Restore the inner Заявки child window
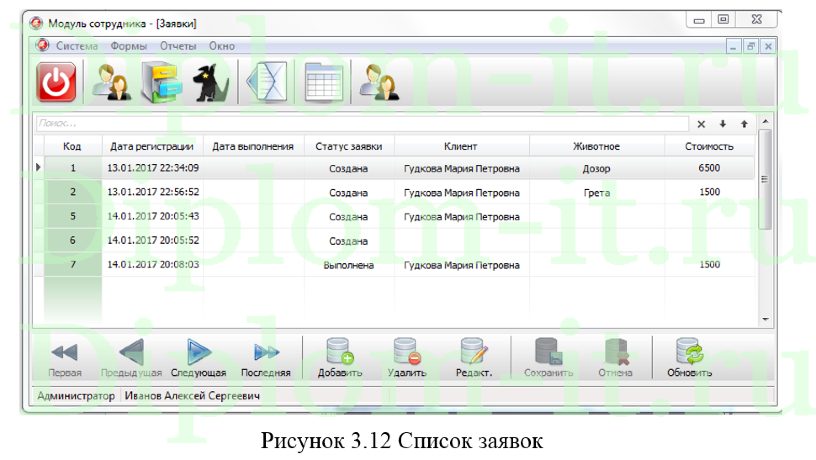816x460 pixels. coord(751,46)
